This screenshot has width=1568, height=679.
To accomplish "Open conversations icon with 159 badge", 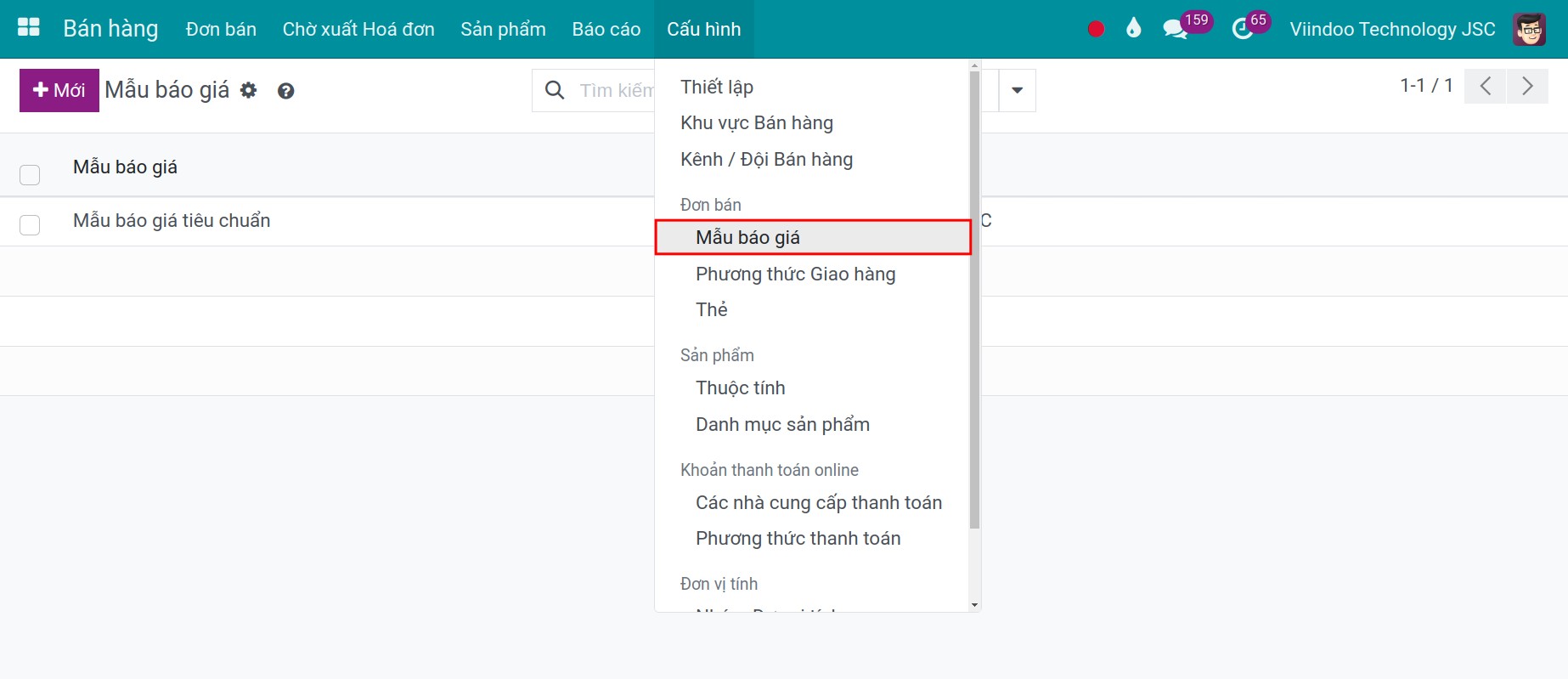I will [x=1176, y=29].
